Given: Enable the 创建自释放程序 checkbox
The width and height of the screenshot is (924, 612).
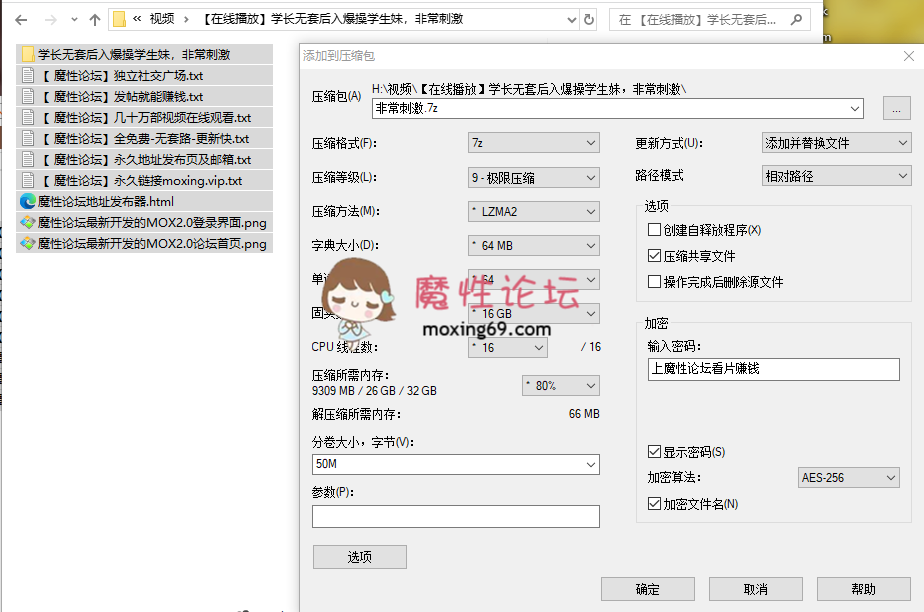Looking at the screenshot, I should (x=655, y=230).
